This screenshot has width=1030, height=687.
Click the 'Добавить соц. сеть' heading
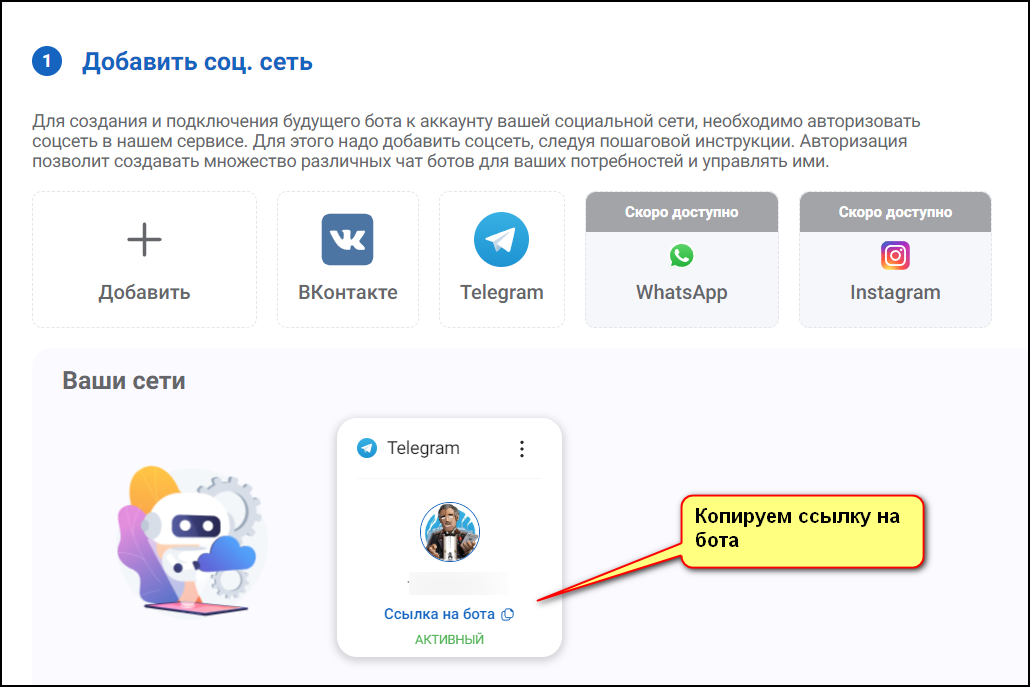point(197,62)
